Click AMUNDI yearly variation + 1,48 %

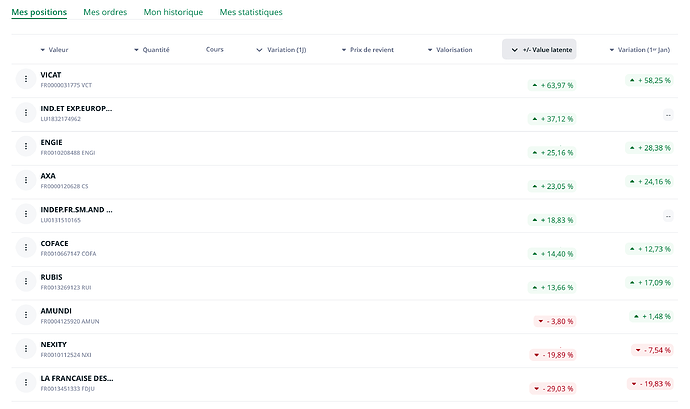(x=651, y=317)
